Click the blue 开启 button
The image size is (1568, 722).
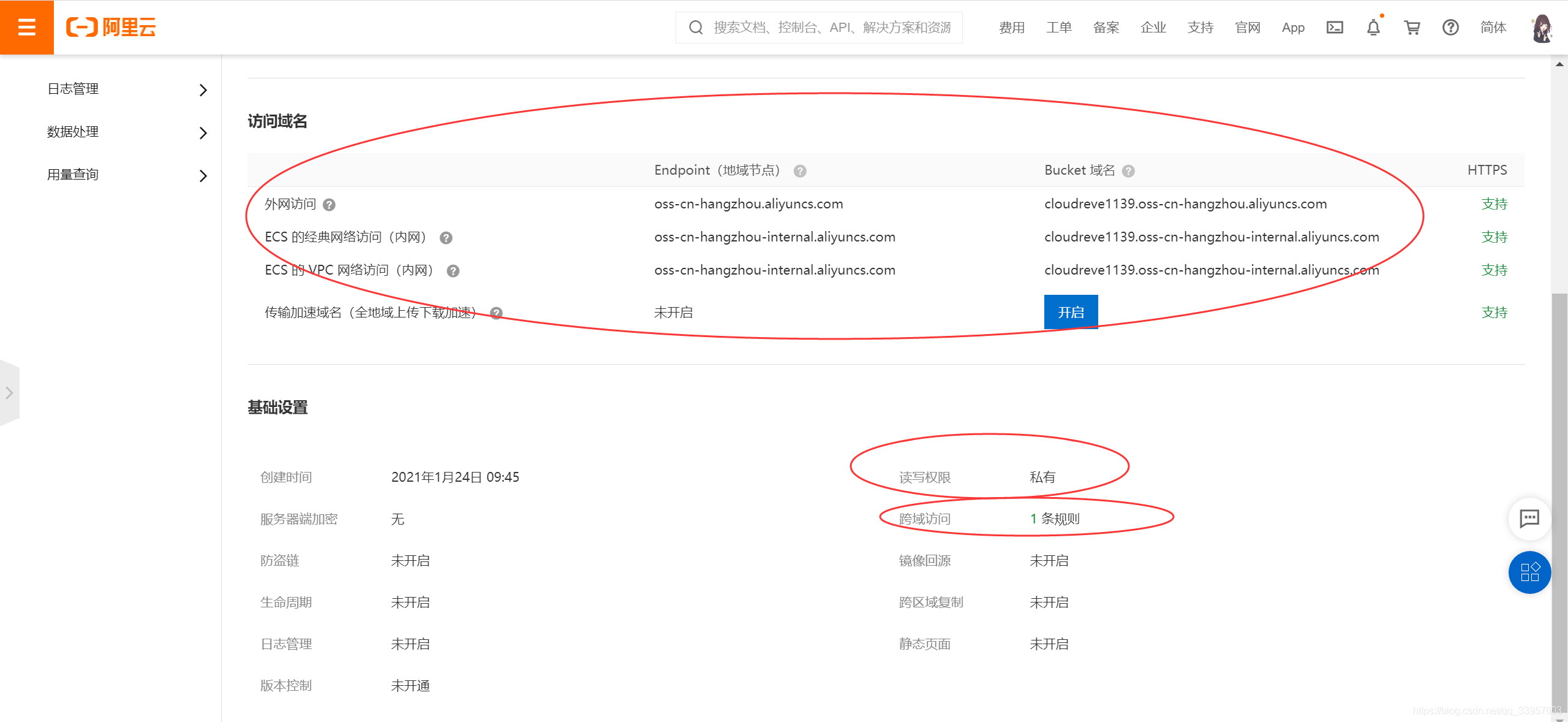1071,312
